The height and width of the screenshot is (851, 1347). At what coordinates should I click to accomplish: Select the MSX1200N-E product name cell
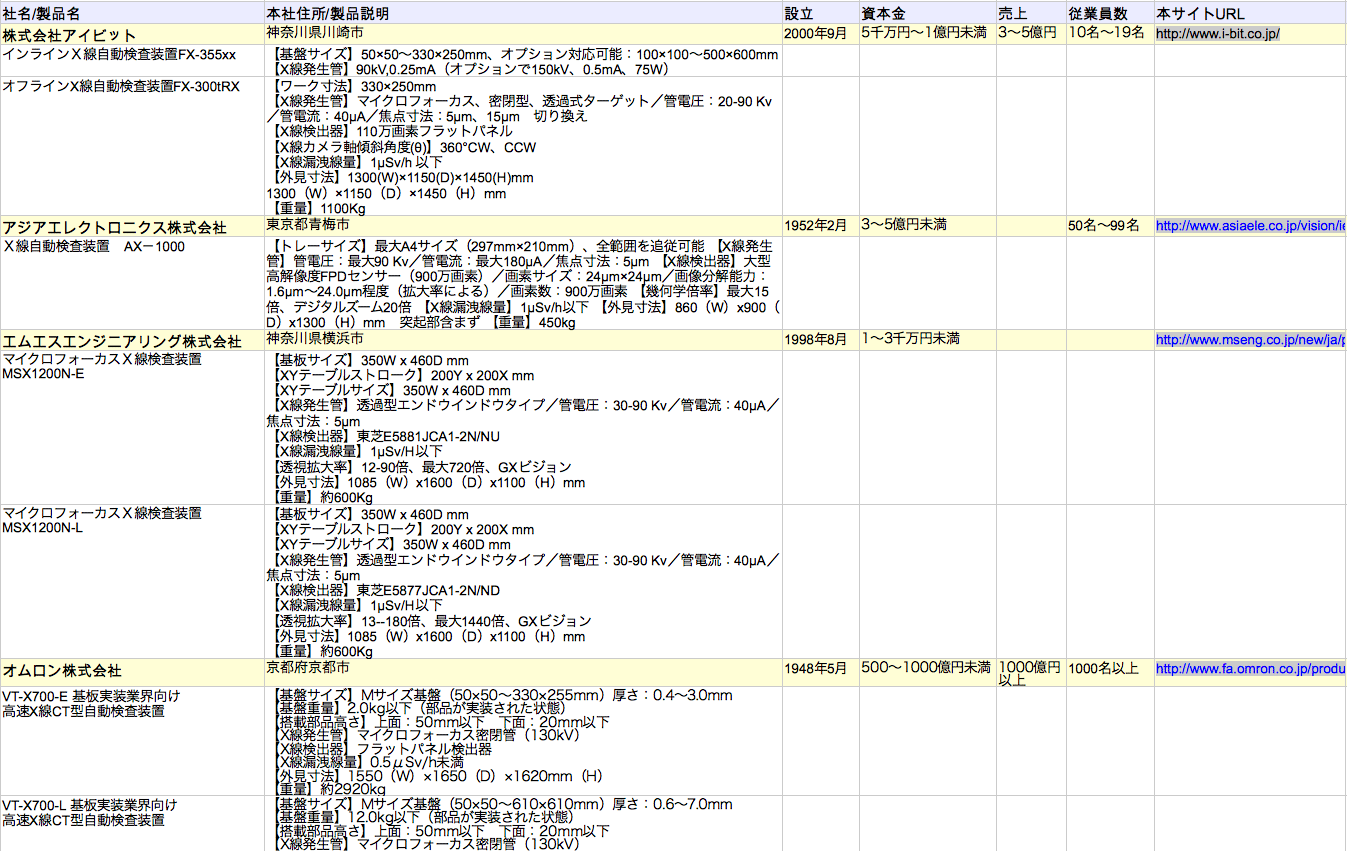tap(132, 427)
